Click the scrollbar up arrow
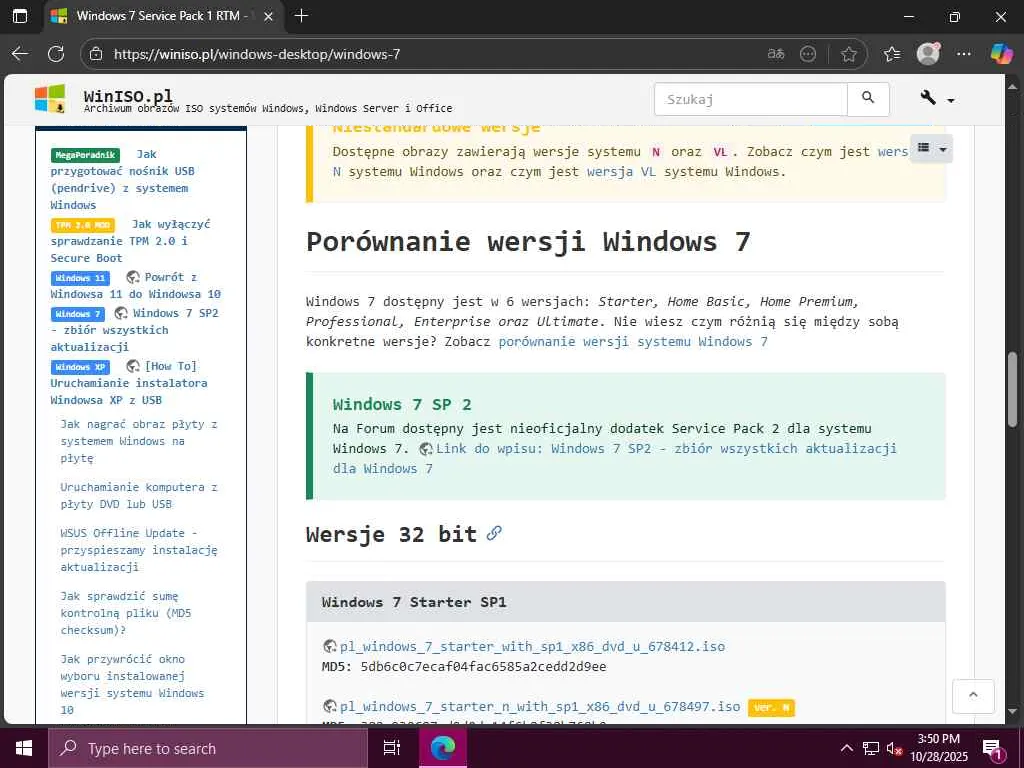Screen dimensions: 1024x768 click(x=1013, y=86)
